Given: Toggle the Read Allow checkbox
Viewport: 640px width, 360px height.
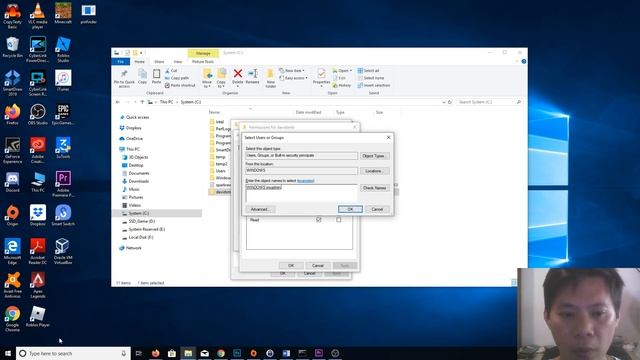Looking at the screenshot, I should click(319, 220).
